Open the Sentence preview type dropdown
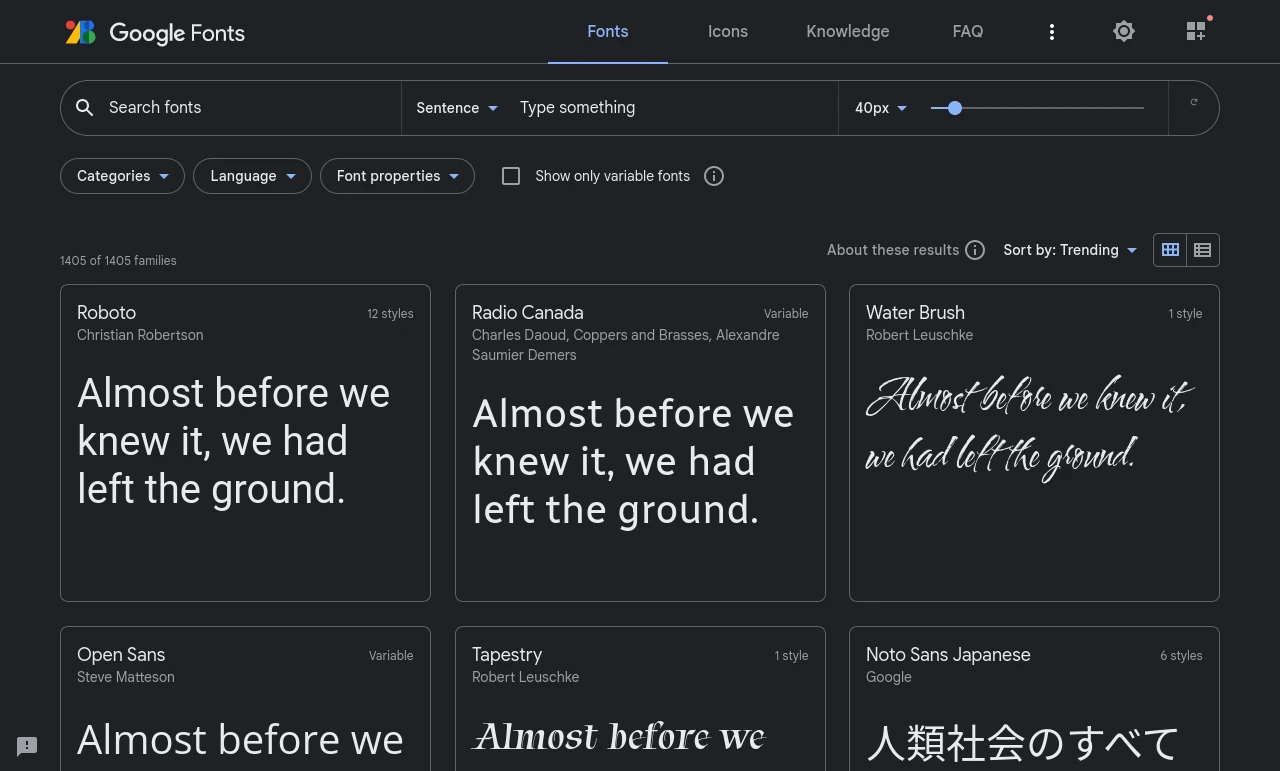1280x771 pixels. (x=457, y=108)
